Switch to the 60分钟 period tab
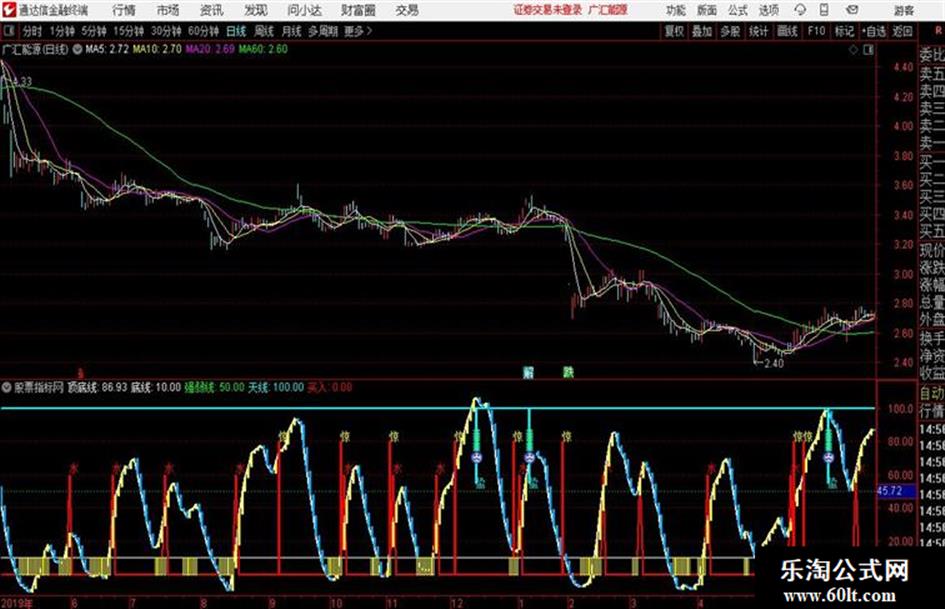Image resolution: width=945 pixels, height=609 pixels. click(203, 31)
